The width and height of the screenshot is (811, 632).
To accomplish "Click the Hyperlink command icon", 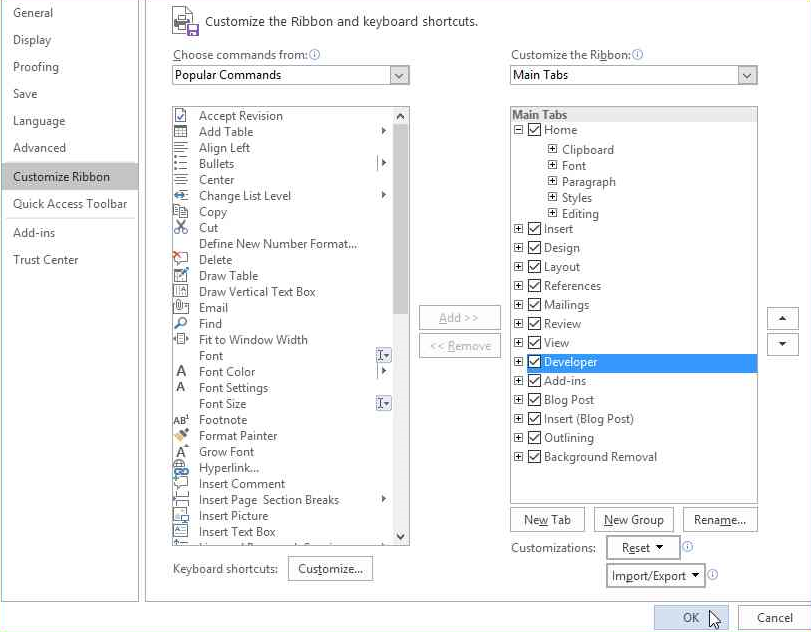I will coord(181,468).
